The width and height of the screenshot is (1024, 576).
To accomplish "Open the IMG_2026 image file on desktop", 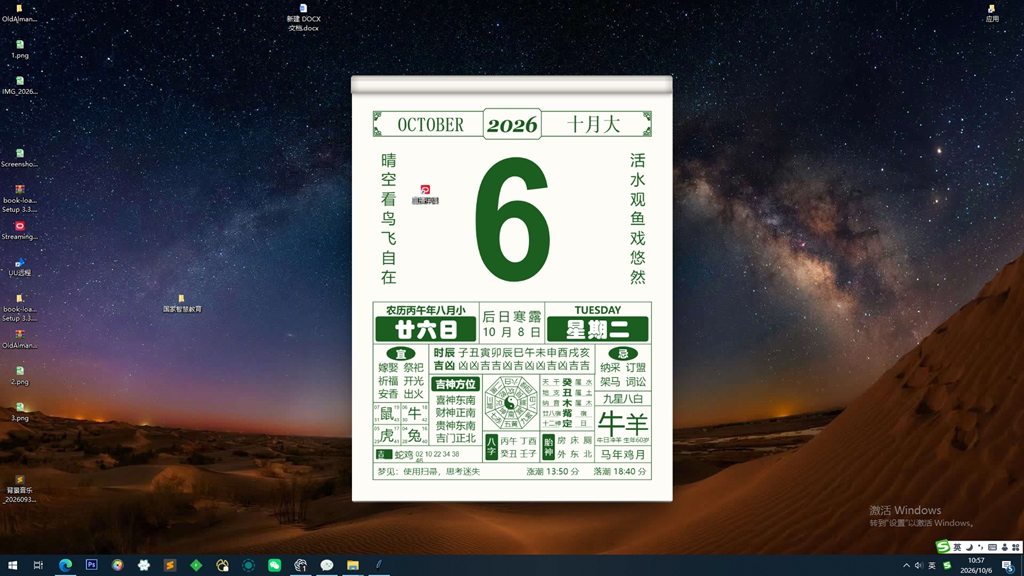I will pos(20,86).
